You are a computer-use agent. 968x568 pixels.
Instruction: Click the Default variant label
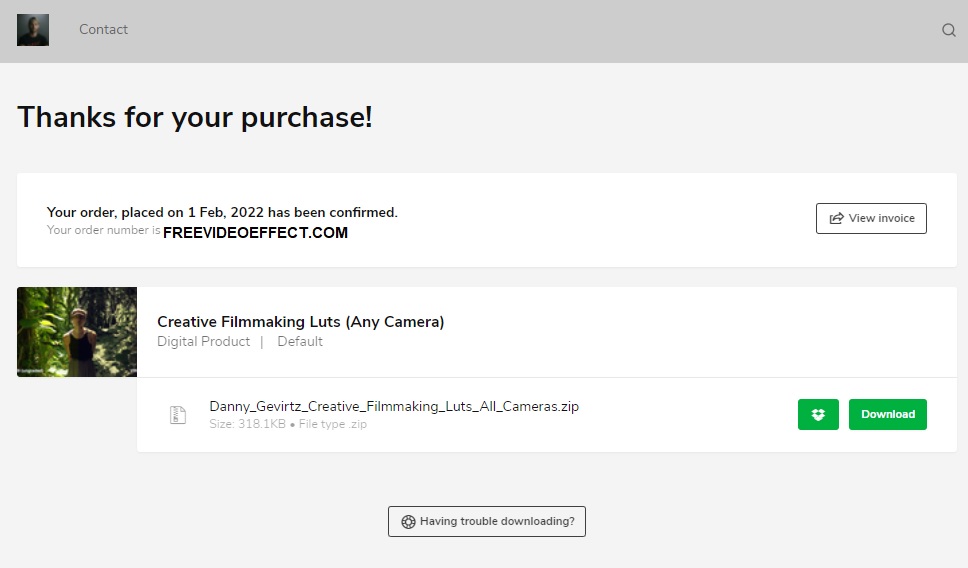300,342
